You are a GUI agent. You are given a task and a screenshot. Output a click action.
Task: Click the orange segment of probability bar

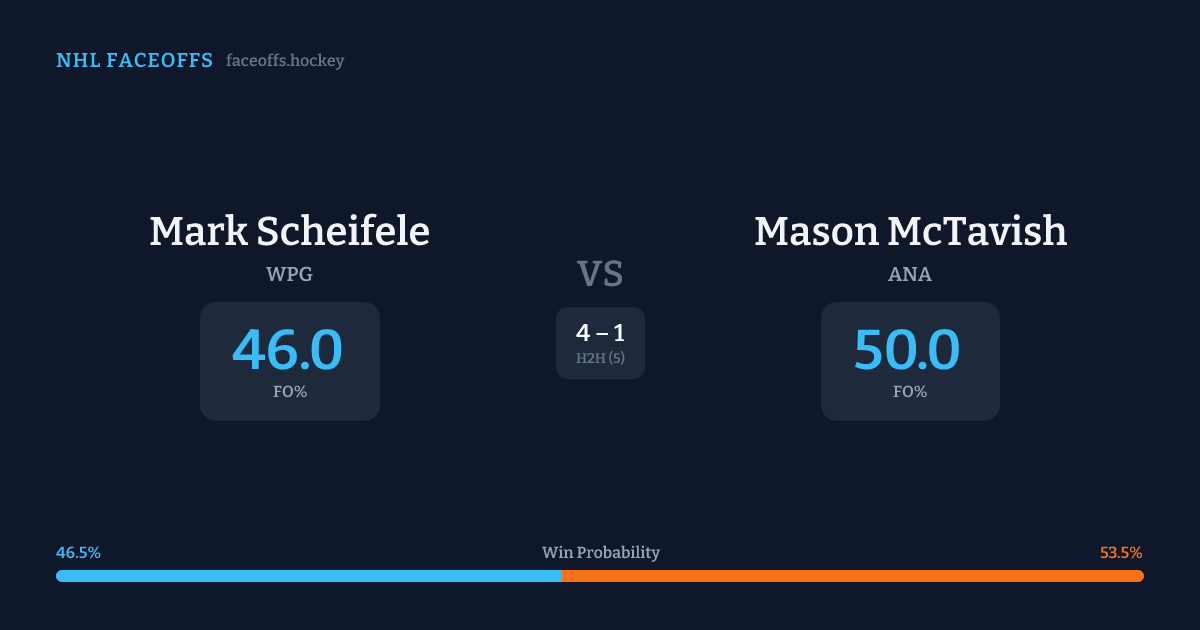(x=852, y=576)
